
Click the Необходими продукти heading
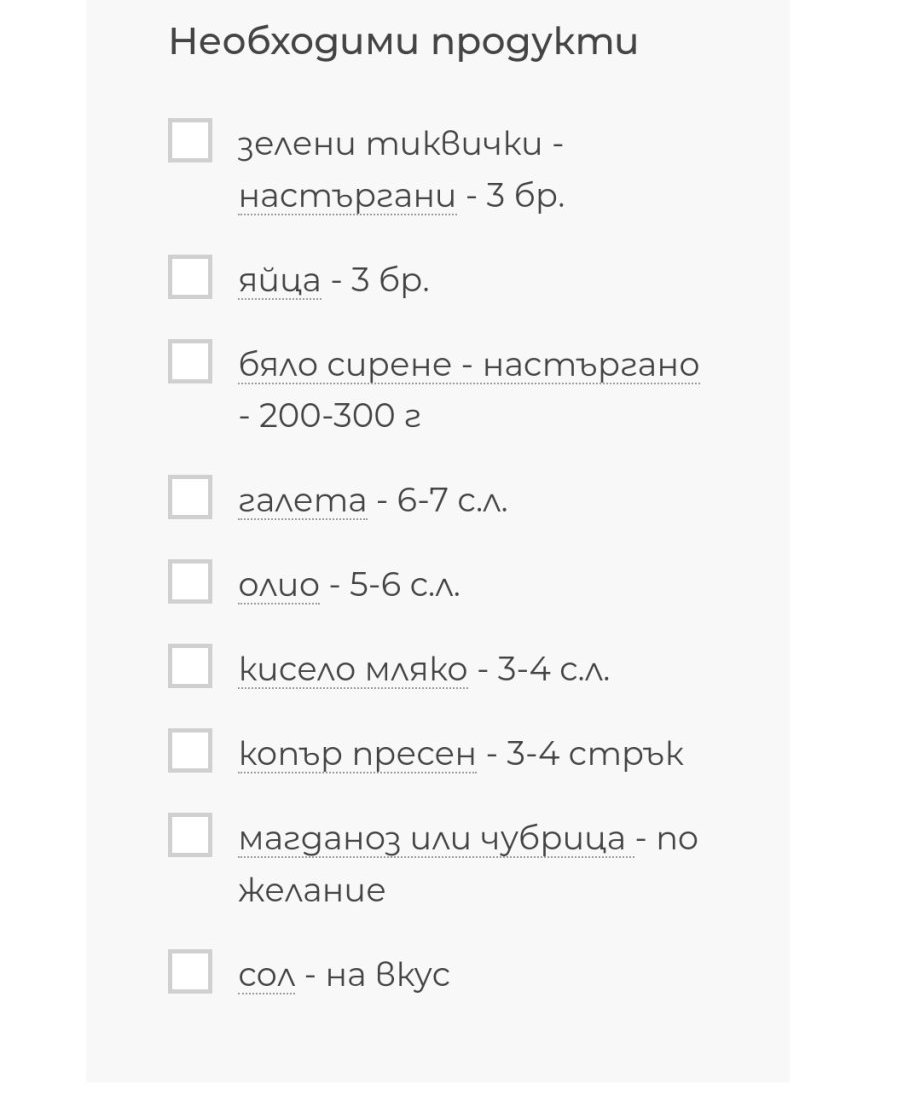tap(403, 43)
